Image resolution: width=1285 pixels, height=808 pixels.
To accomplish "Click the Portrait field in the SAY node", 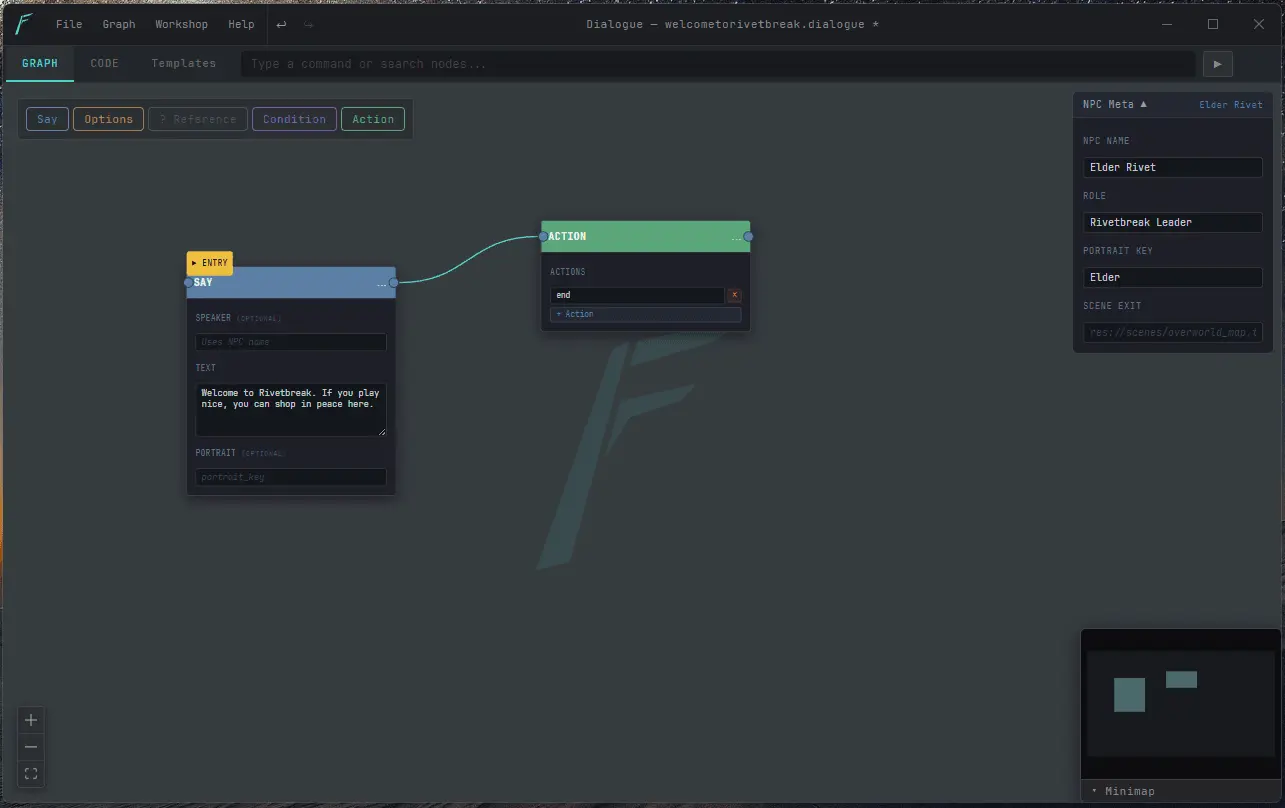I will (291, 477).
